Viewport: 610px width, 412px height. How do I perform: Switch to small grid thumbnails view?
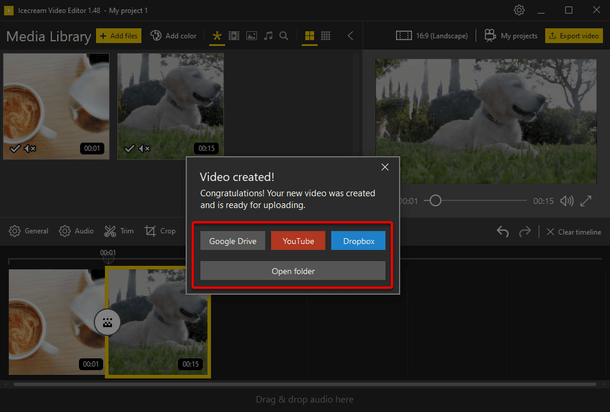326,36
